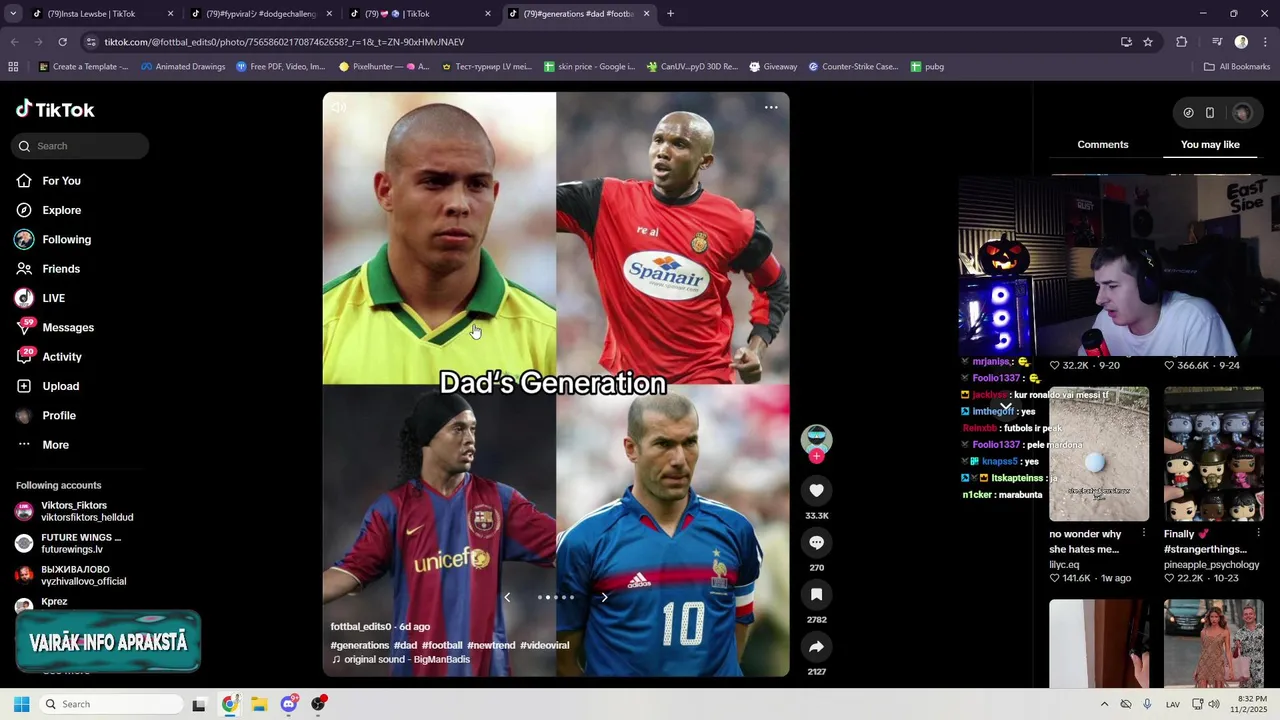
Task: Click the TikTok logo
Action: [x=55, y=110]
